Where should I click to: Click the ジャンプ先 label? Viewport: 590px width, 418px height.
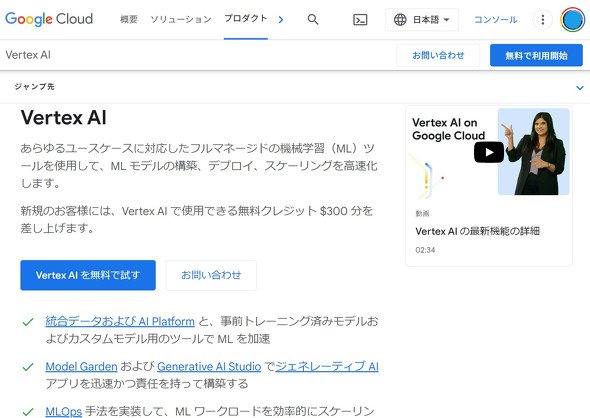[x=35, y=87]
